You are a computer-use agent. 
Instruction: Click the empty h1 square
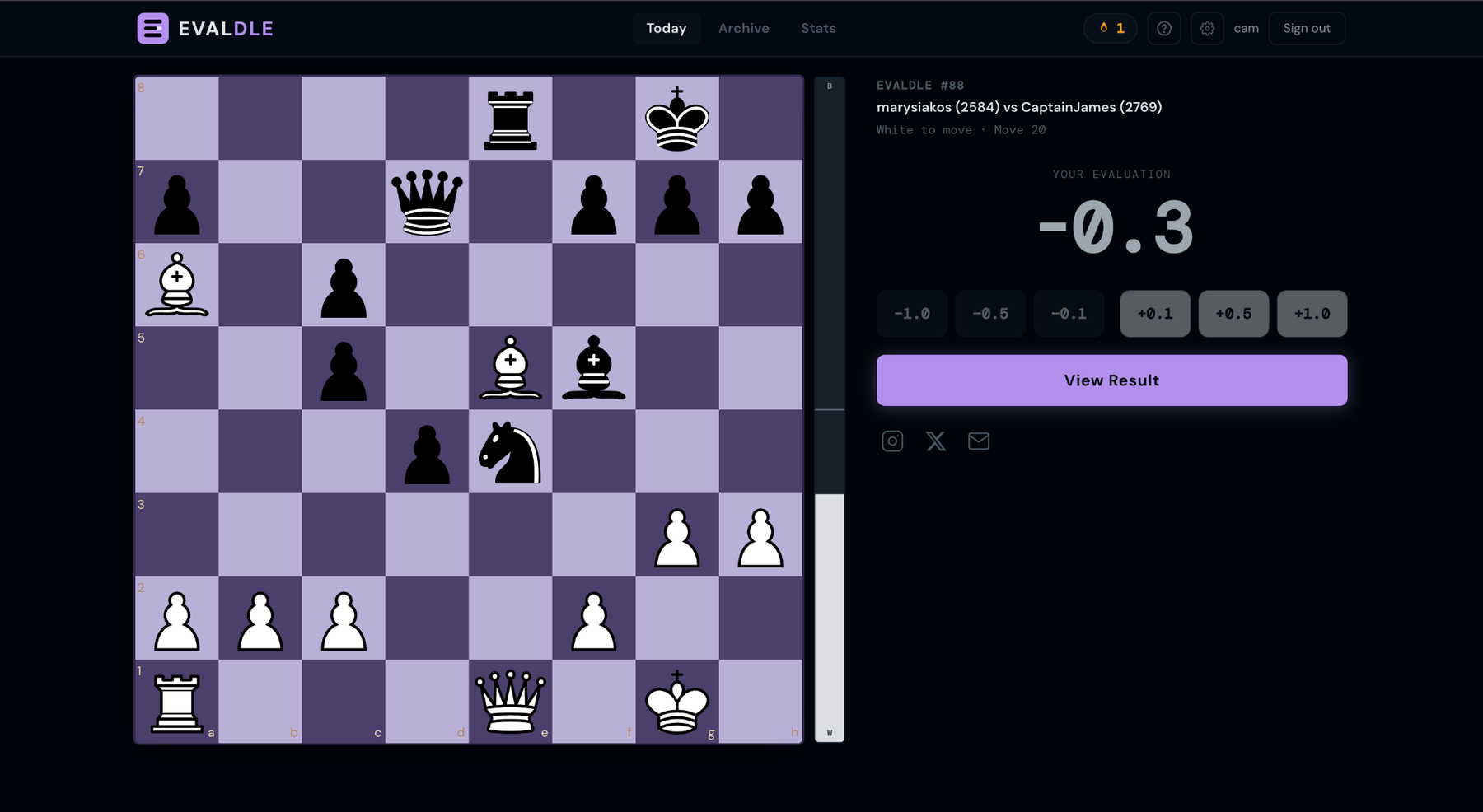pos(760,701)
